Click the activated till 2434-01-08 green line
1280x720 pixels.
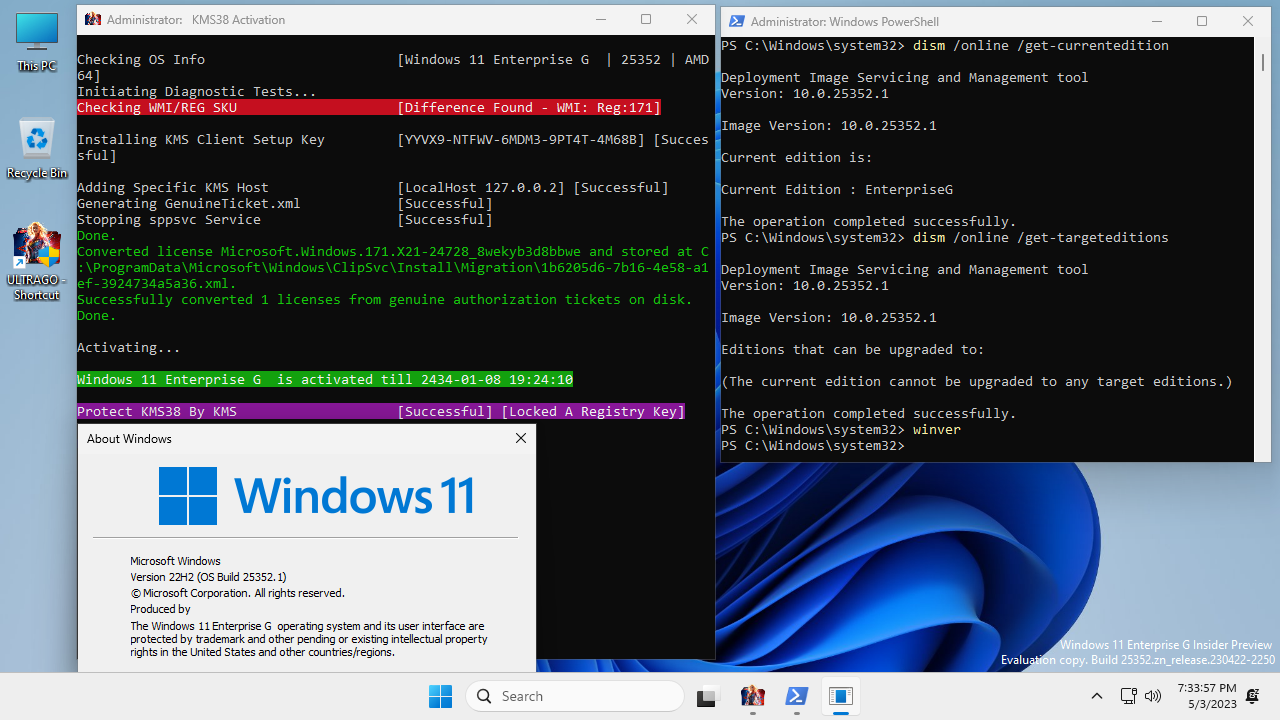tap(325, 379)
